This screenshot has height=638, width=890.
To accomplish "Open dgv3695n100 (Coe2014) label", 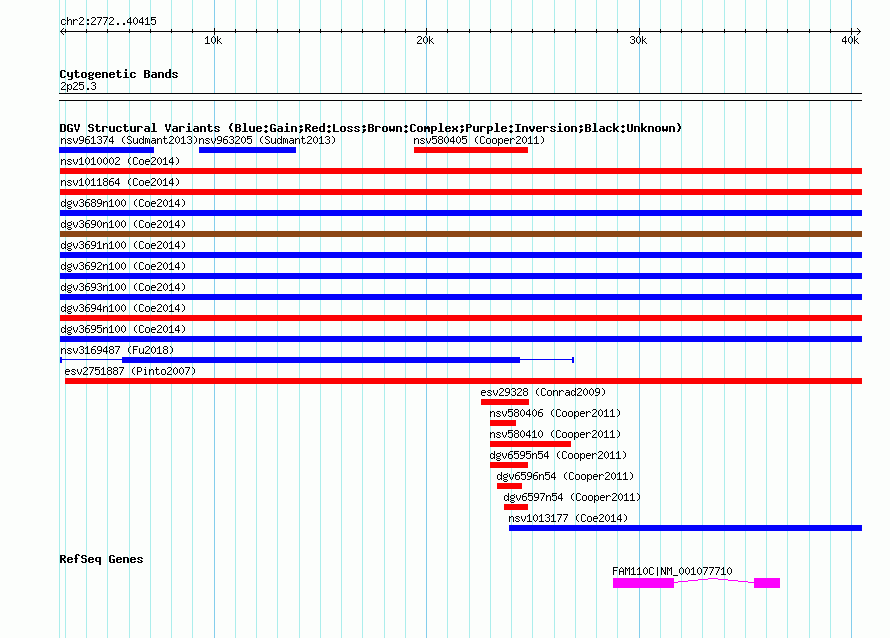I will click(123, 329).
